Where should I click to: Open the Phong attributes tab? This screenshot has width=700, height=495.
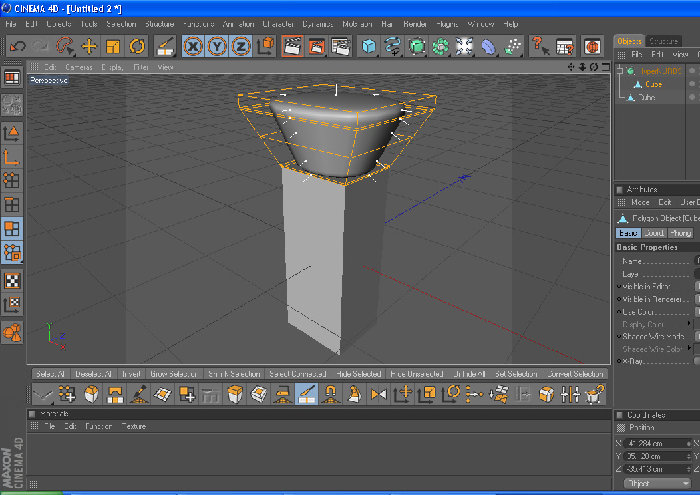tap(681, 233)
